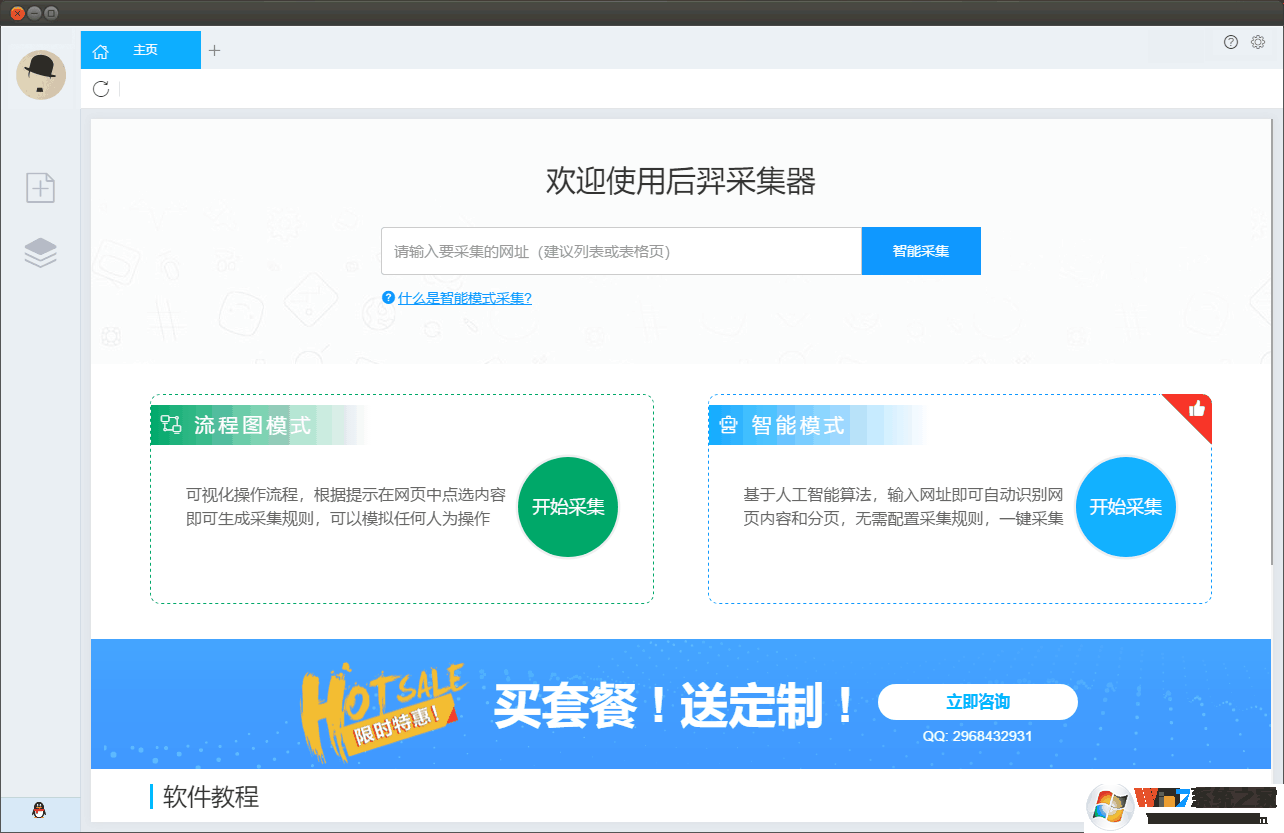The image size is (1284, 833).
Task: Click the 立即咨询 button on the banner
Action: (x=977, y=702)
